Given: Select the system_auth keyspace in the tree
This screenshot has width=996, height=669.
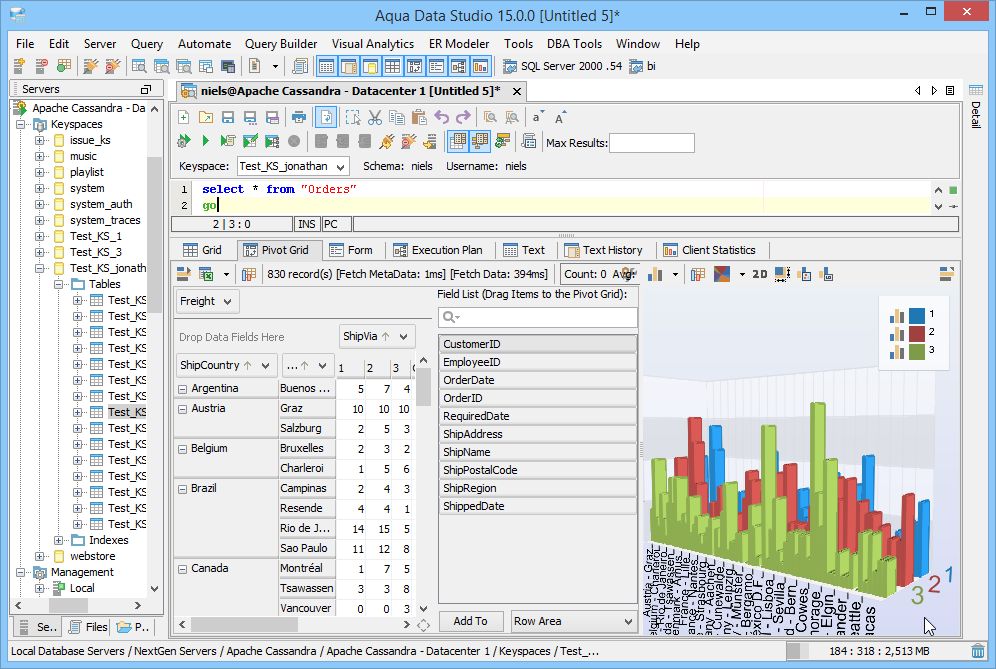Looking at the screenshot, I should 101,205.
